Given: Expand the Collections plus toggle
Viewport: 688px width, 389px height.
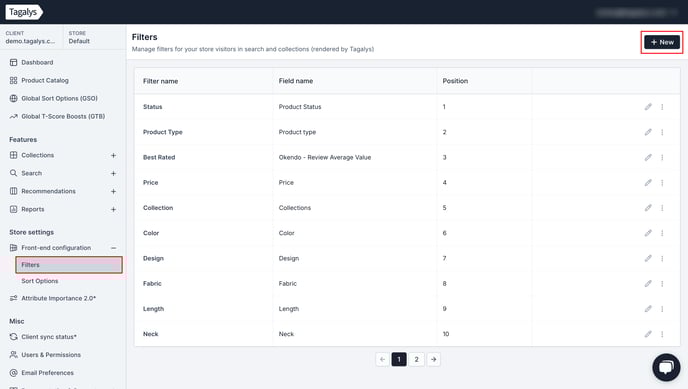Looking at the screenshot, I should 113,155.
